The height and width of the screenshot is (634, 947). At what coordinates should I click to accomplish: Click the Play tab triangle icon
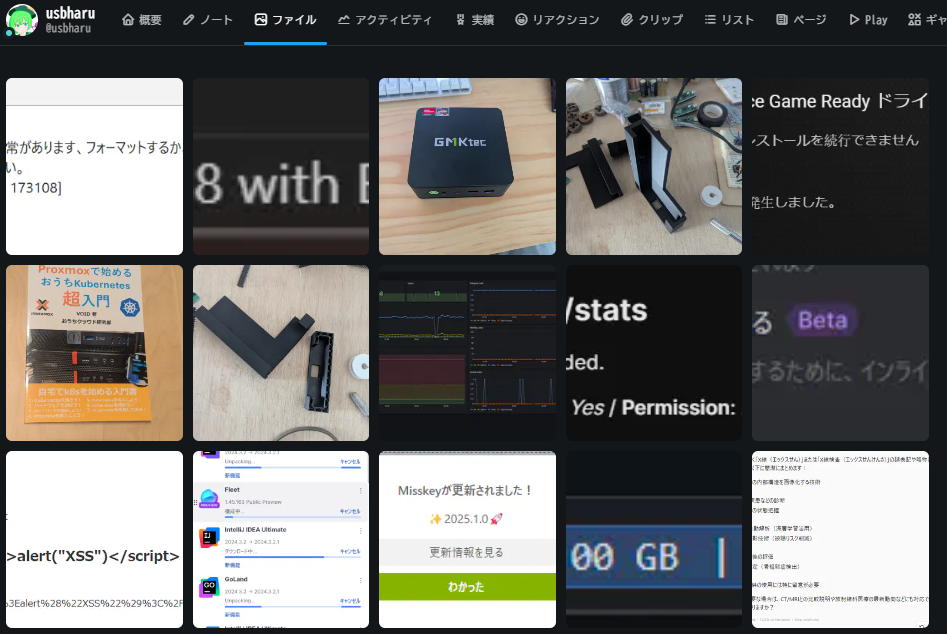[854, 20]
